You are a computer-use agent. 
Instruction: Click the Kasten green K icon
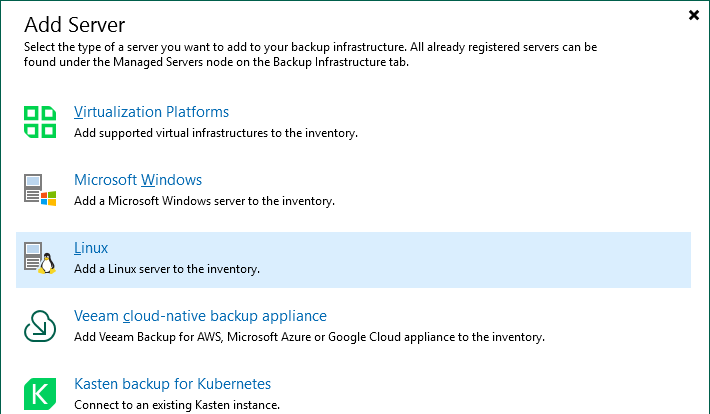40,394
